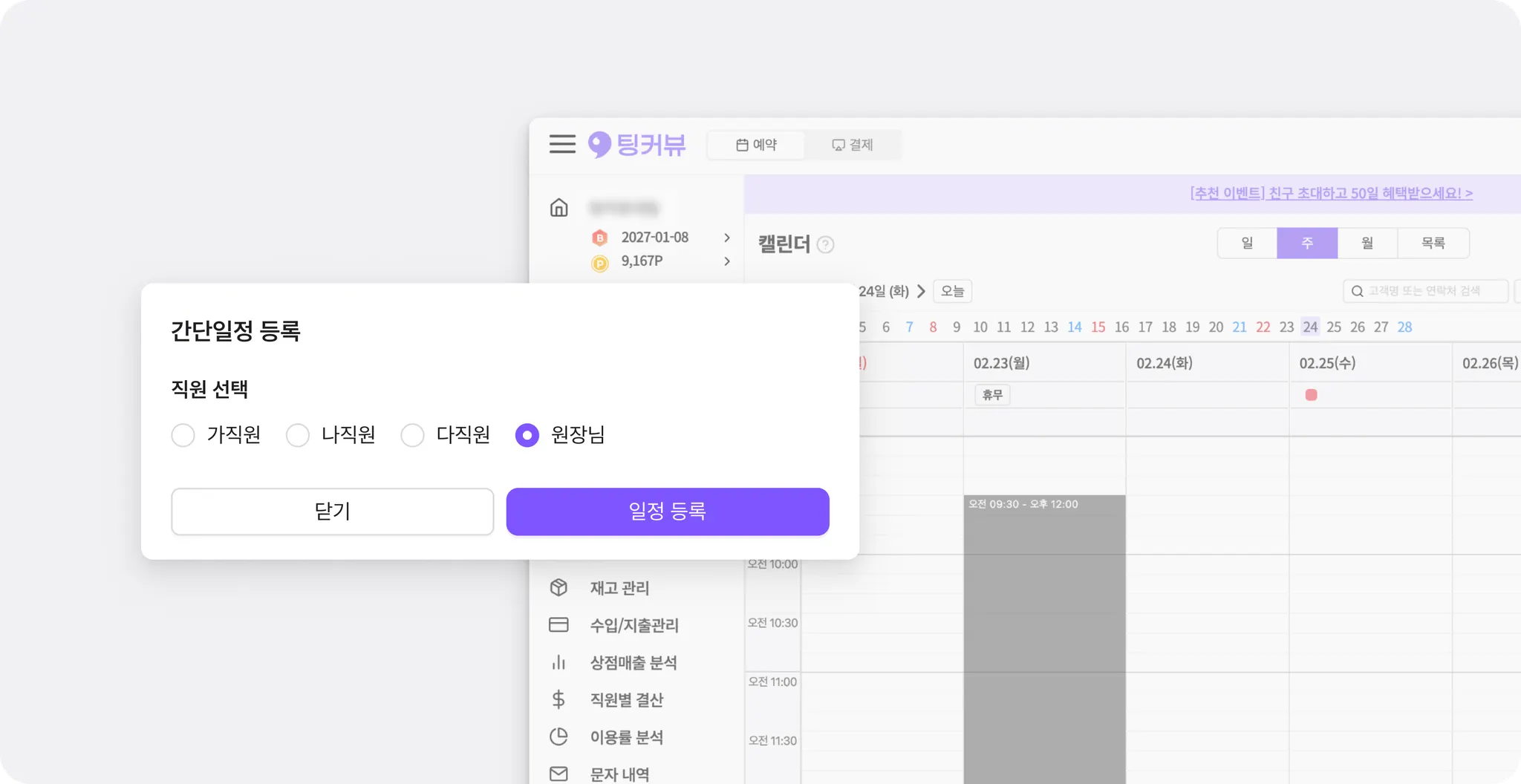Click the 일정 등록 button

click(x=668, y=512)
